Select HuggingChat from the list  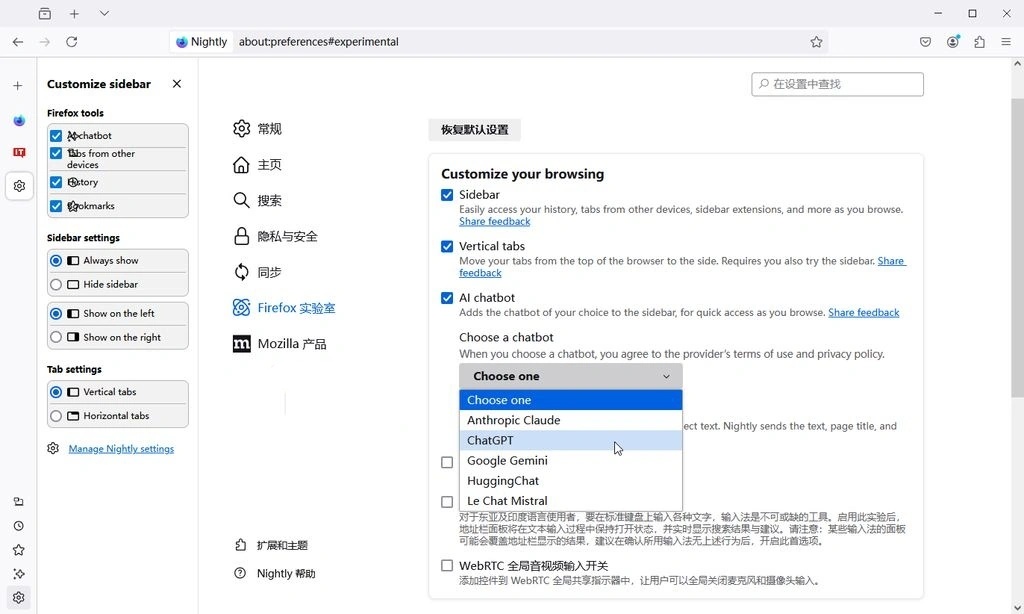tap(571, 481)
